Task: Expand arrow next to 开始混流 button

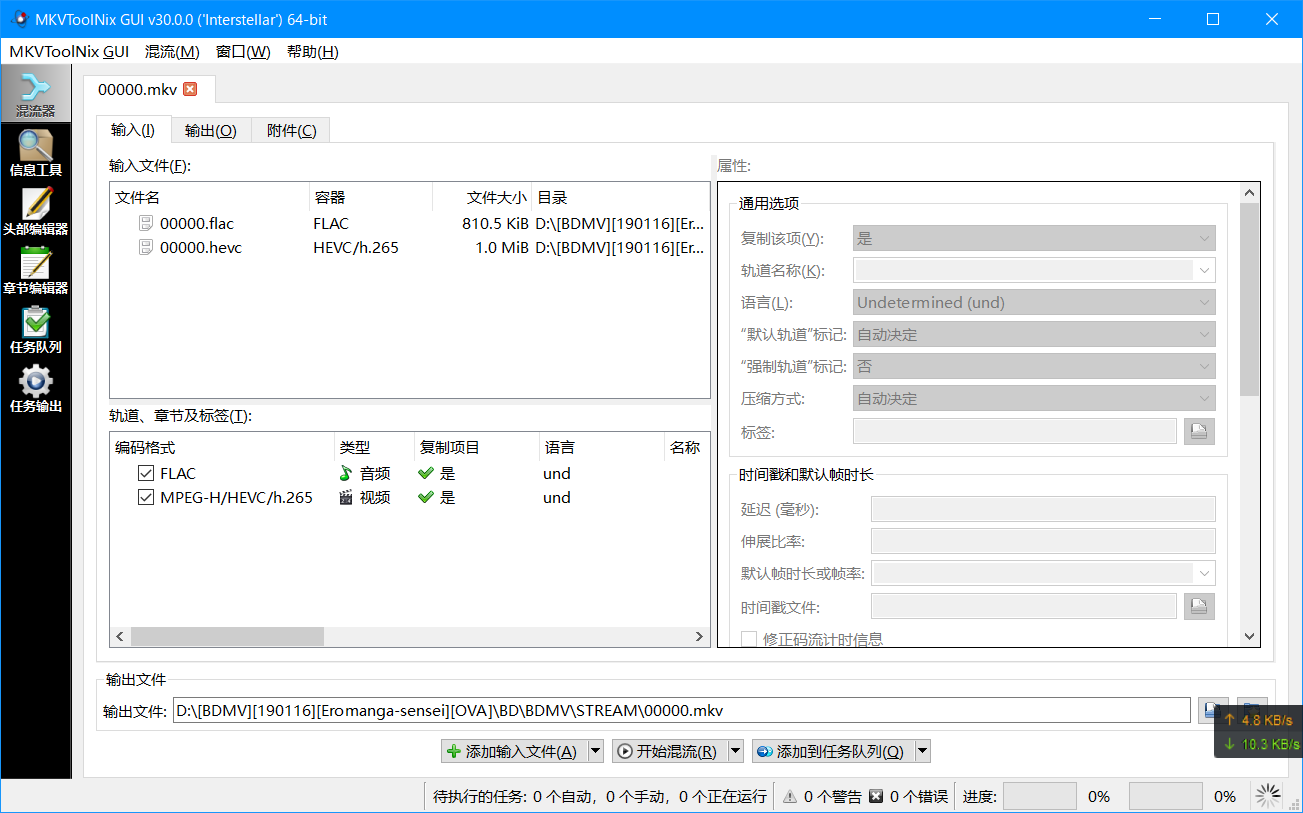Action: tap(736, 751)
